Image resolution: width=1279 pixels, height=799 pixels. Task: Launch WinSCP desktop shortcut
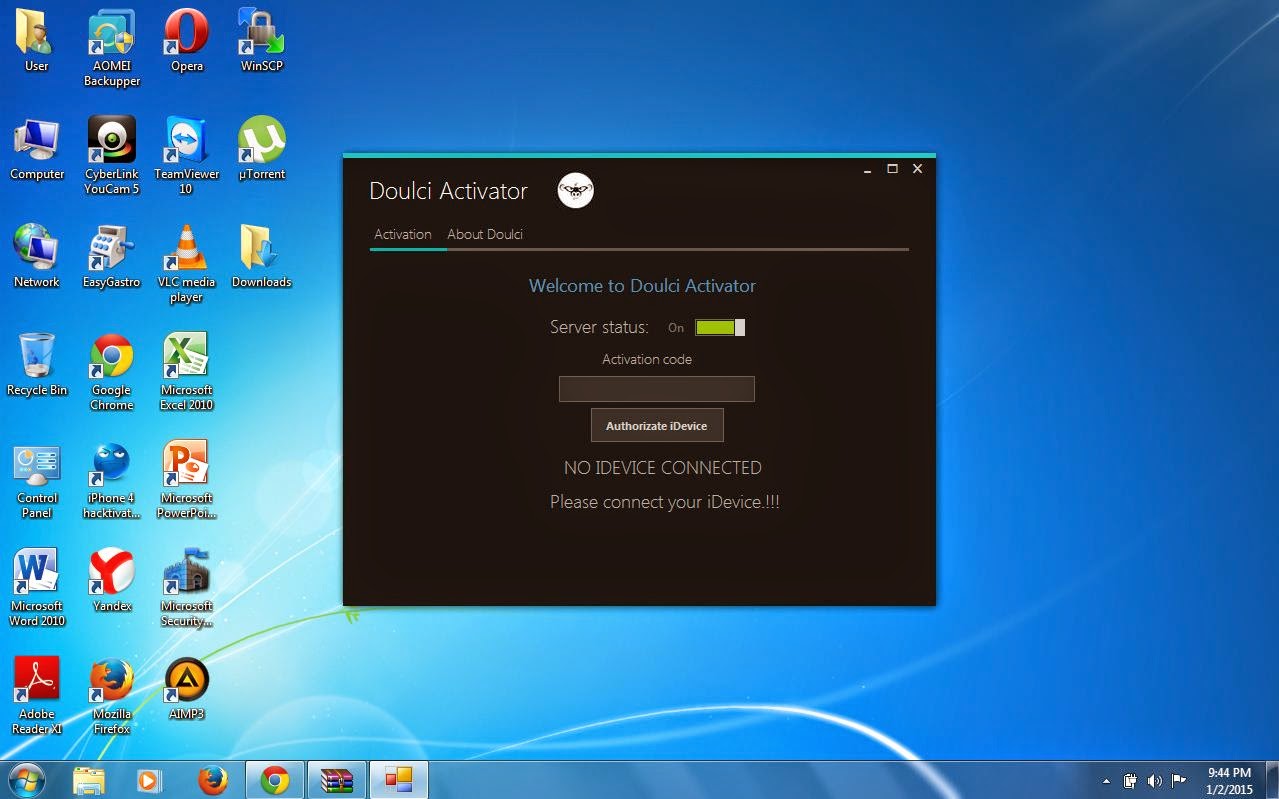(x=262, y=40)
